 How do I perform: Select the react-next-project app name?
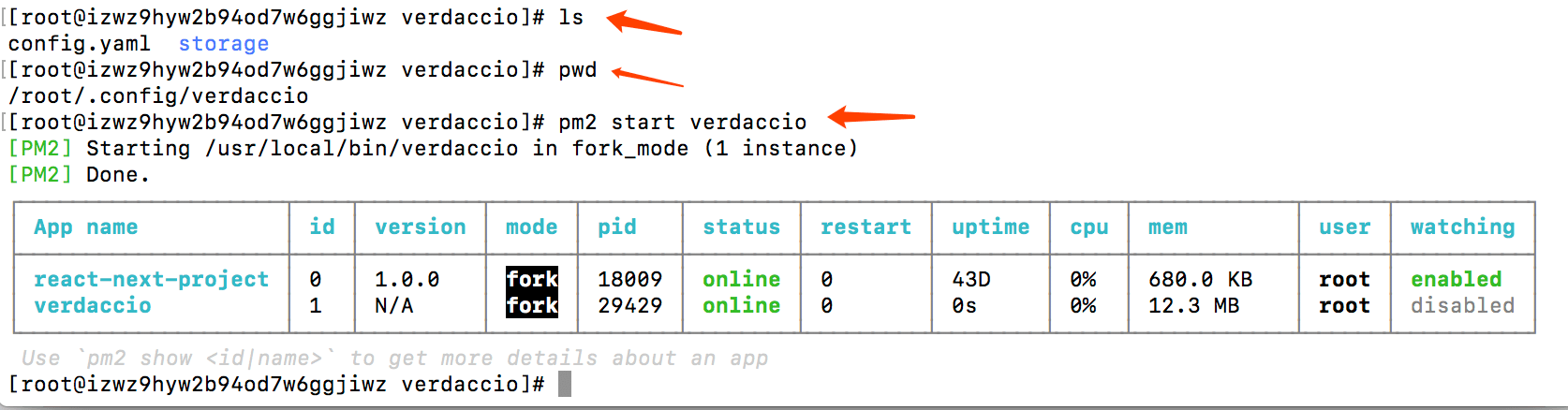(x=152, y=280)
